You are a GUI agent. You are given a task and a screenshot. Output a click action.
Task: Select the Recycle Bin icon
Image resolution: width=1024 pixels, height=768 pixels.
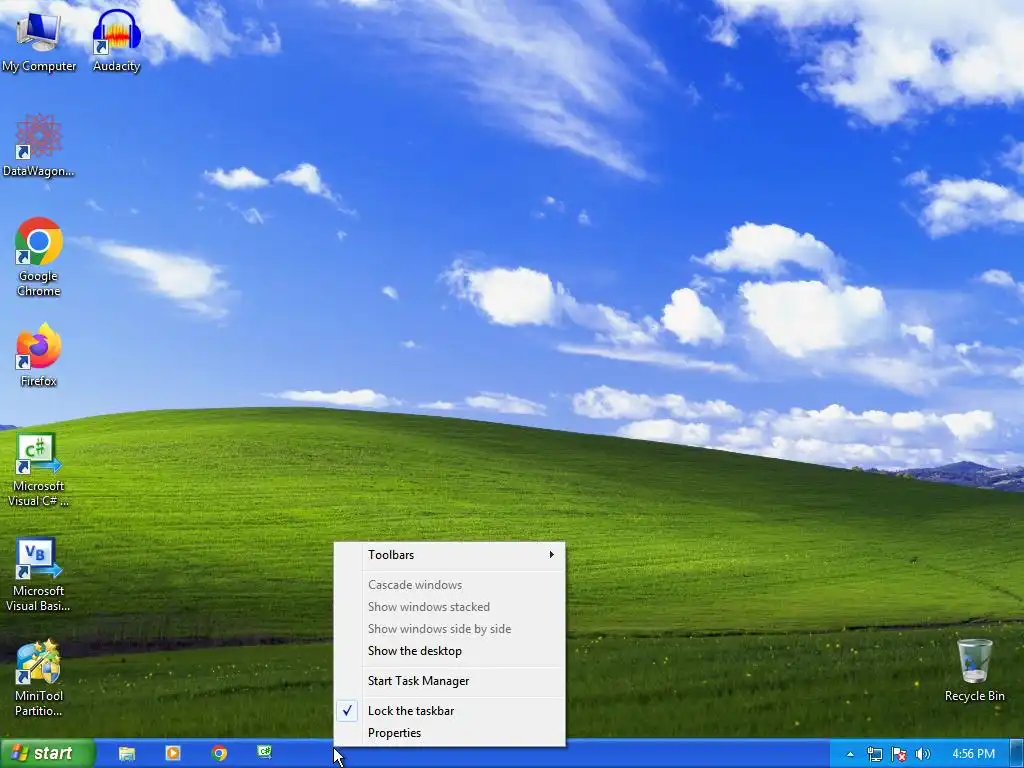click(974, 670)
